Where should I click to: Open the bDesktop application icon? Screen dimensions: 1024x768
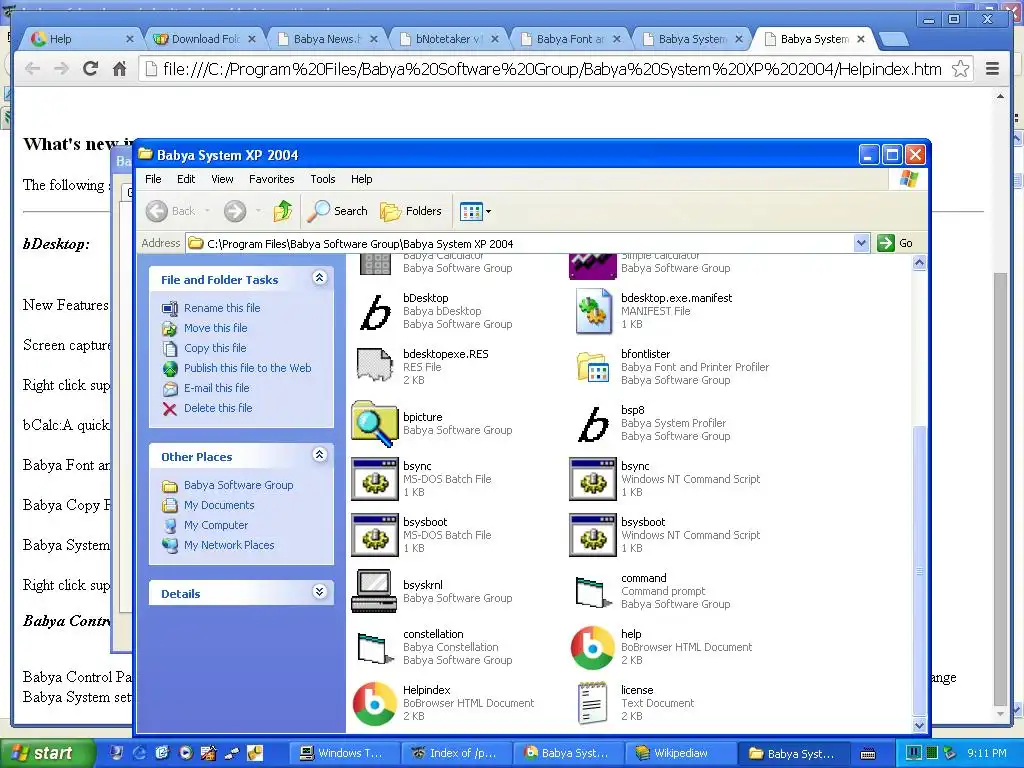tap(375, 312)
